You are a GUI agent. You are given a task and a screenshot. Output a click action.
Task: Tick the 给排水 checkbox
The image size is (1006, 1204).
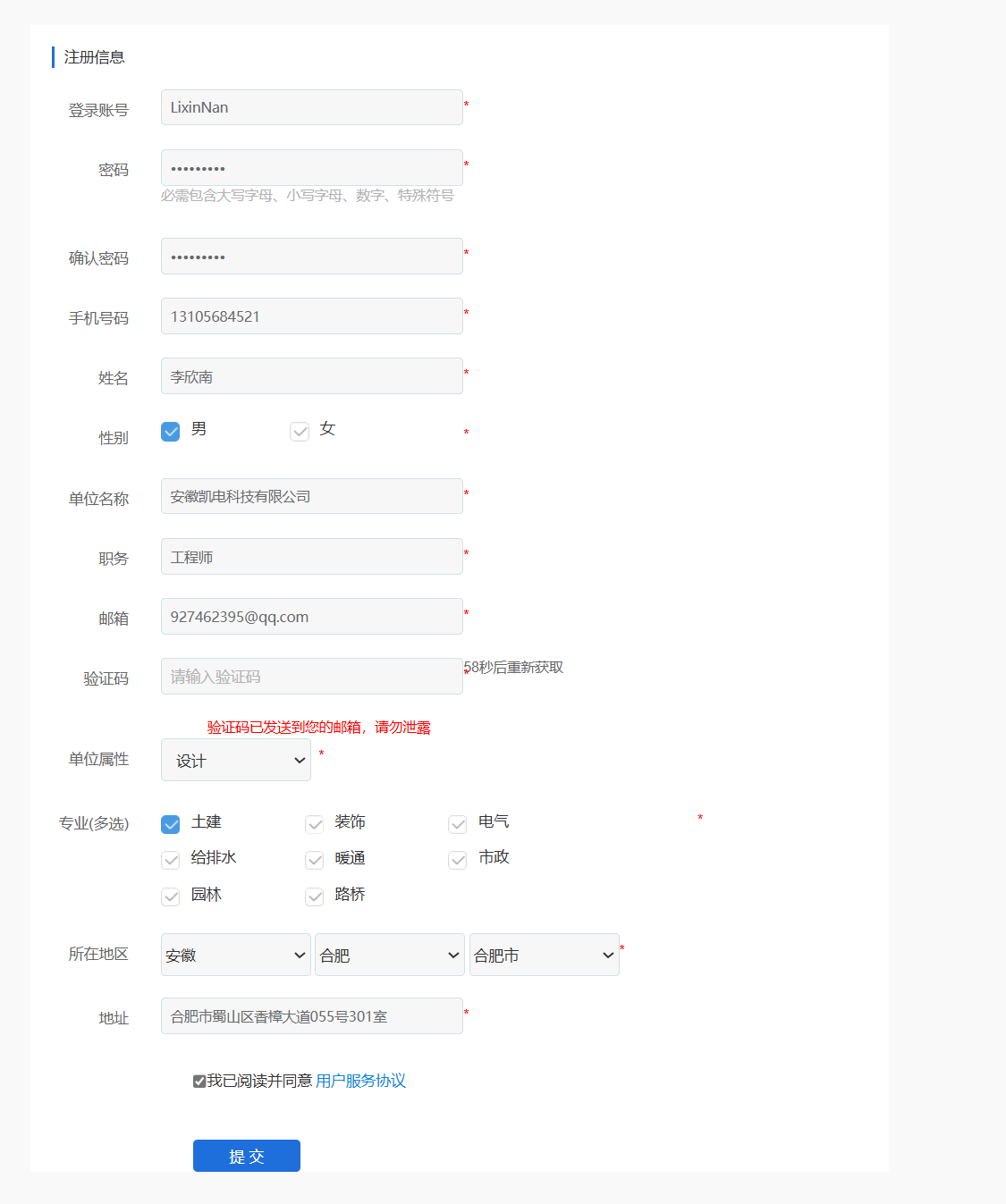click(171, 860)
